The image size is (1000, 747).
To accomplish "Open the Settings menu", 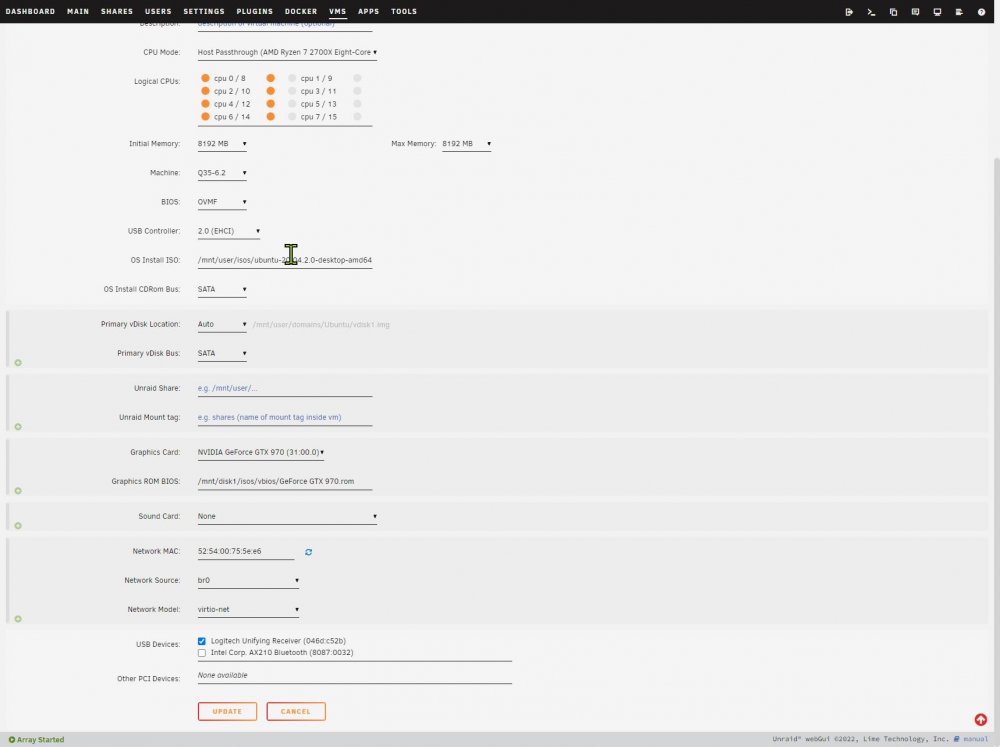I will (204, 11).
